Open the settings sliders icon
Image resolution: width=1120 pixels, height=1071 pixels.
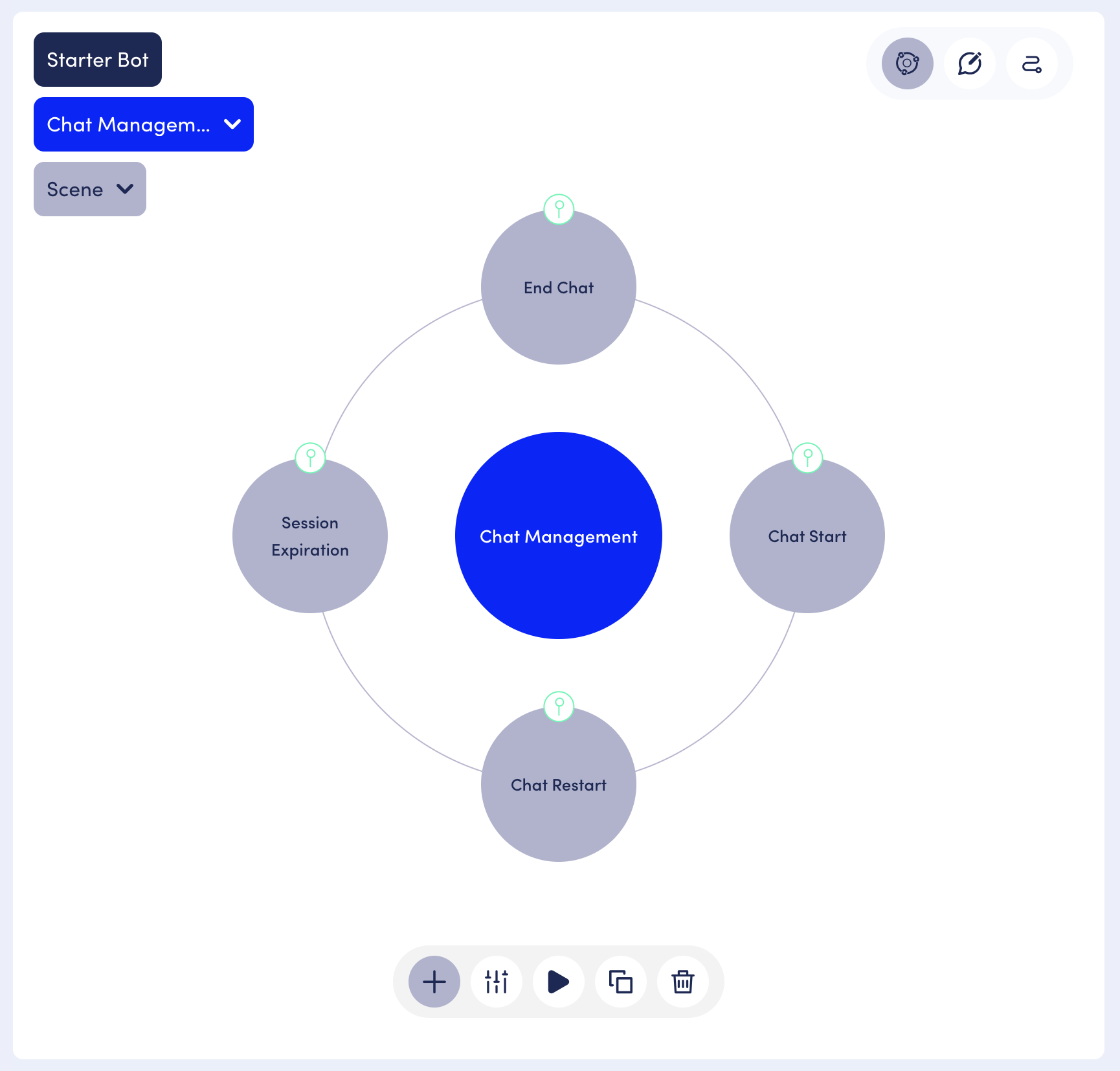pos(497,982)
